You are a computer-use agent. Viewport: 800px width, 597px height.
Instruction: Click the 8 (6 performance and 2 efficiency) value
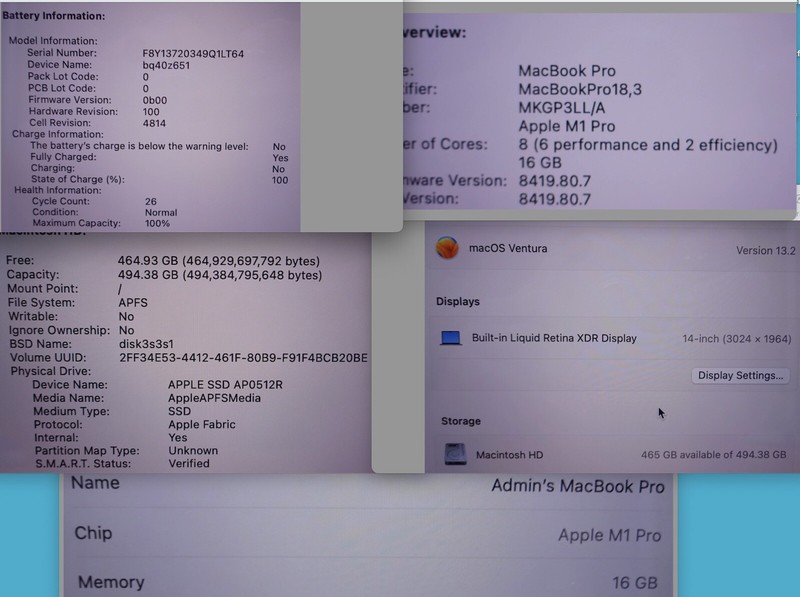[x=648, y=145]
